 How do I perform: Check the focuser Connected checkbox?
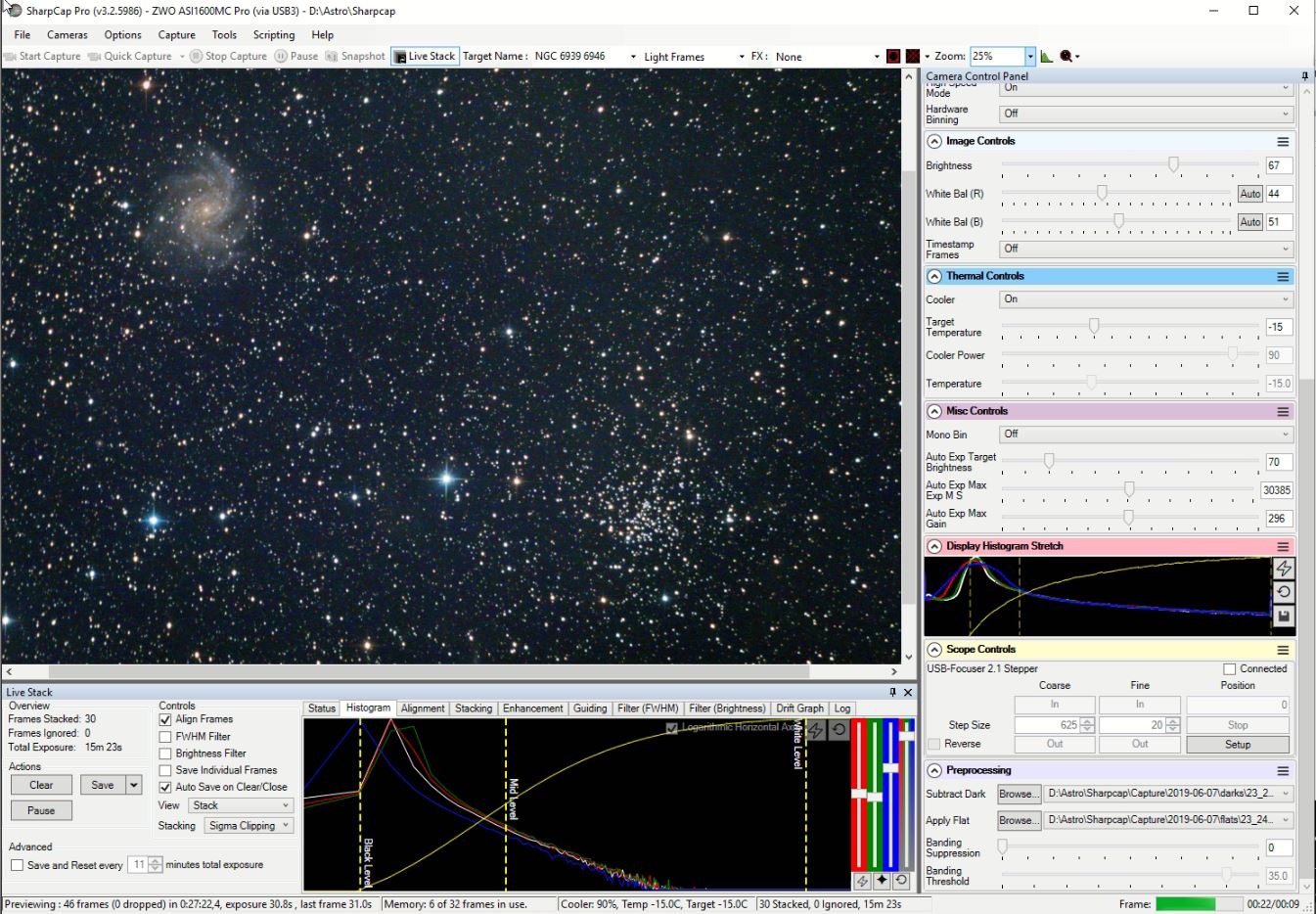(x=1229, y=669)
